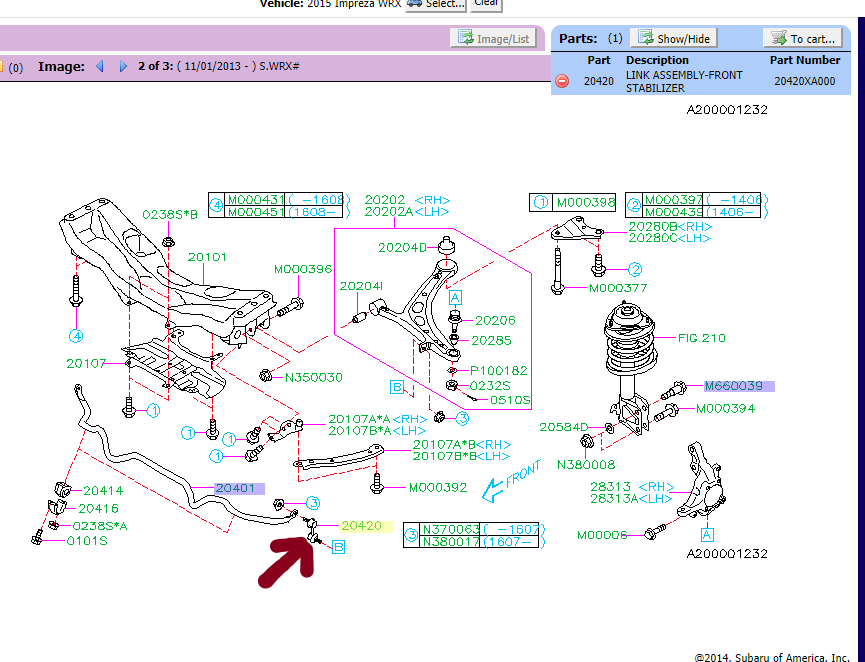Click the Show/Hide parts button
The width and height of the screenshot is (865, 662).
(x=673, y=39)
